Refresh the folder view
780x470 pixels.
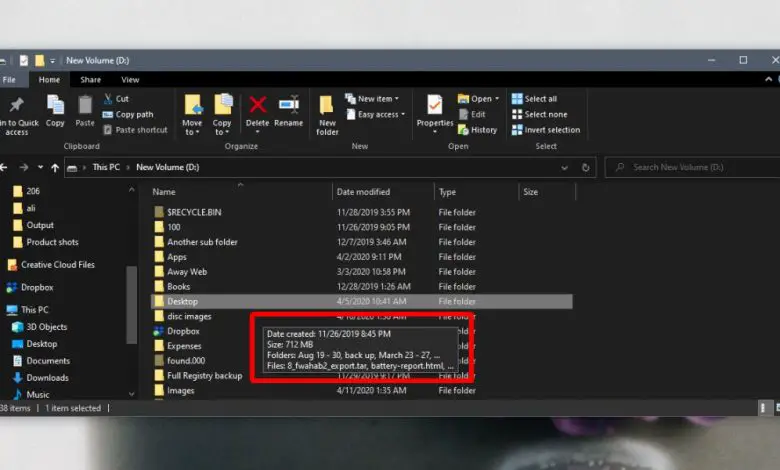coord(585,168)
